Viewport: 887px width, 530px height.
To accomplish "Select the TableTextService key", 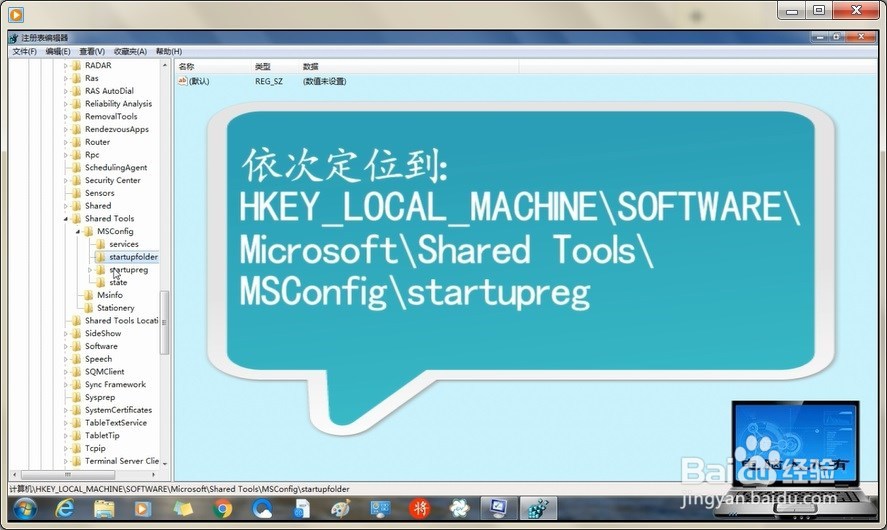I will [116, 423].
